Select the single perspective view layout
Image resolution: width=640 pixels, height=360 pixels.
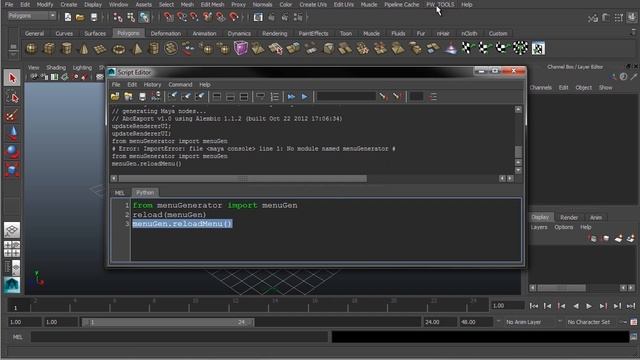tap(12, 230)
